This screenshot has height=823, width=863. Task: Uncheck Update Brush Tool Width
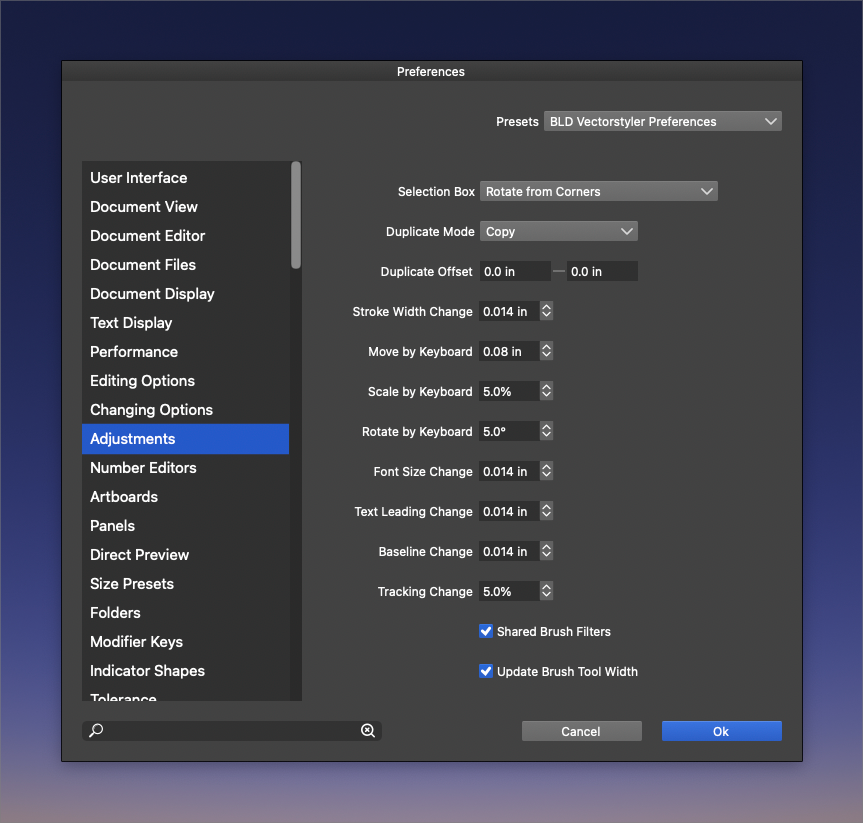click(x=486, y=671)
